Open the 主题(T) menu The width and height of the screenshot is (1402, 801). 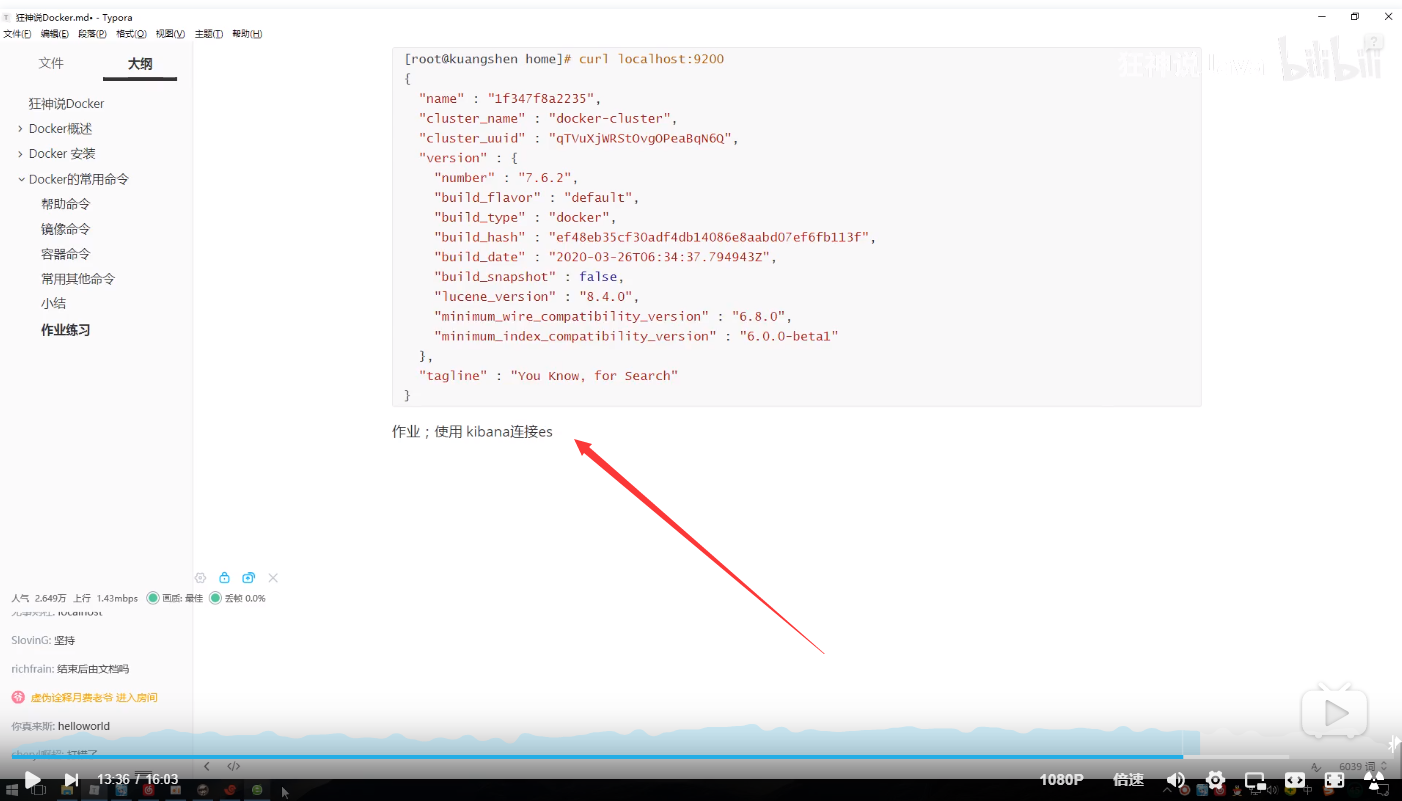point(209,34)
